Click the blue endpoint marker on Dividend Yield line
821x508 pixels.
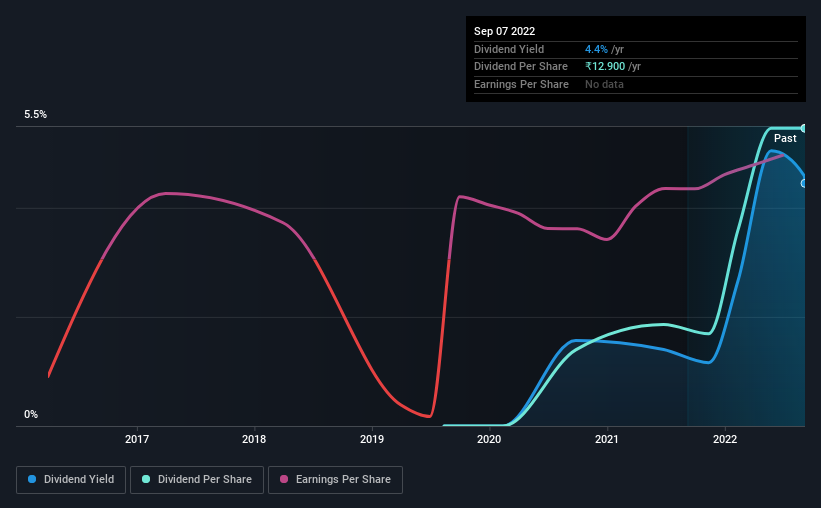point(804,183)
